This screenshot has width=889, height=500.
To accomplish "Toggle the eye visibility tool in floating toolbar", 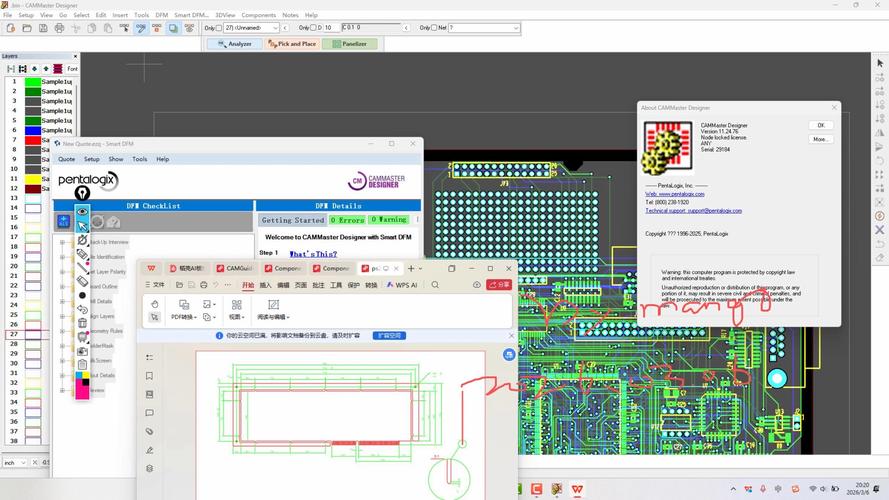I will click(x=82, y=211).
